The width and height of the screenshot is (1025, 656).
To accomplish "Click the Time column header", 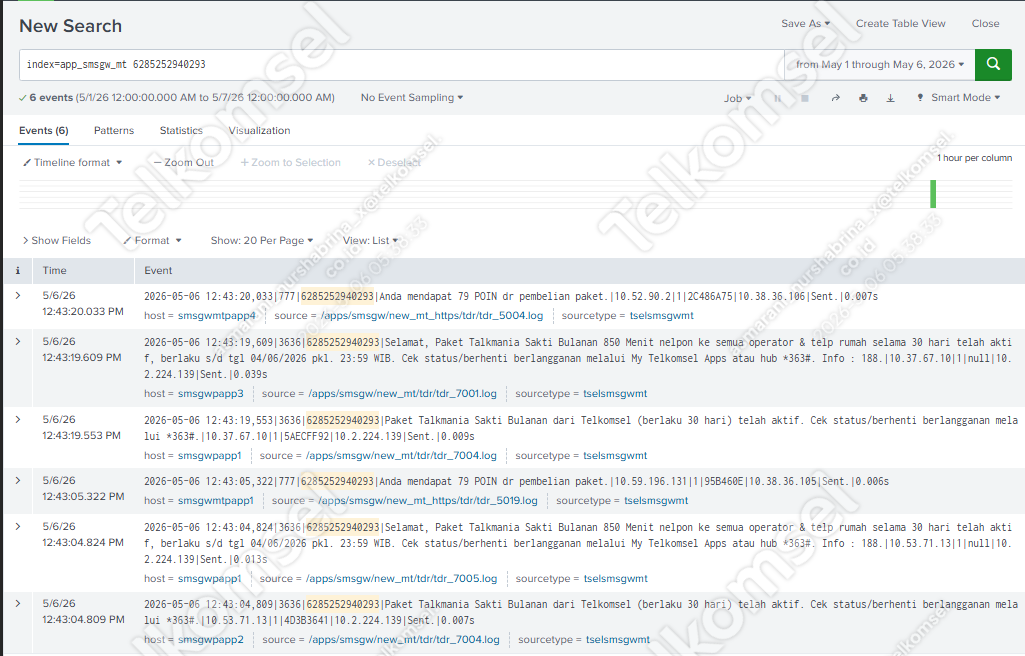I will pyautogui.click(x=54, y=271).
